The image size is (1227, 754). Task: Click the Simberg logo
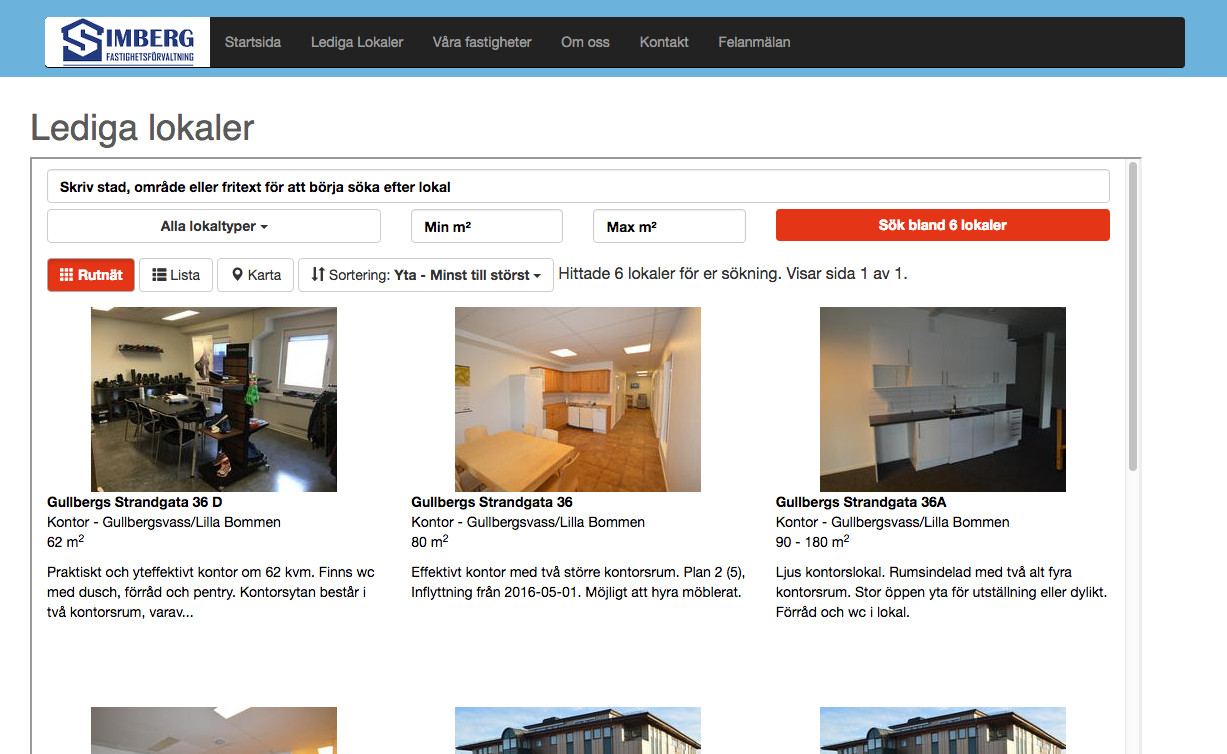[x=127, y=42]
